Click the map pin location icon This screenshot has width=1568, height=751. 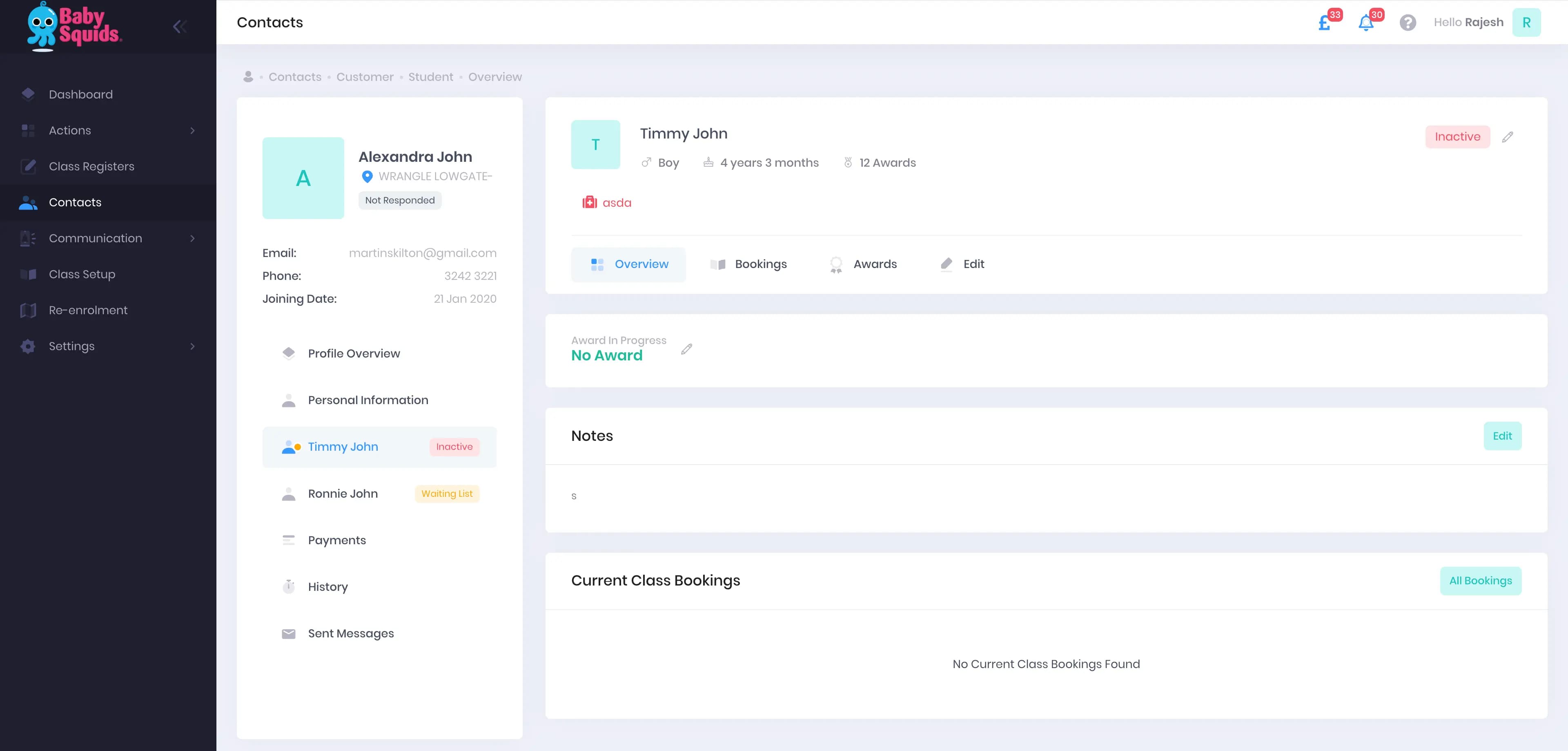tap(367, 177)
